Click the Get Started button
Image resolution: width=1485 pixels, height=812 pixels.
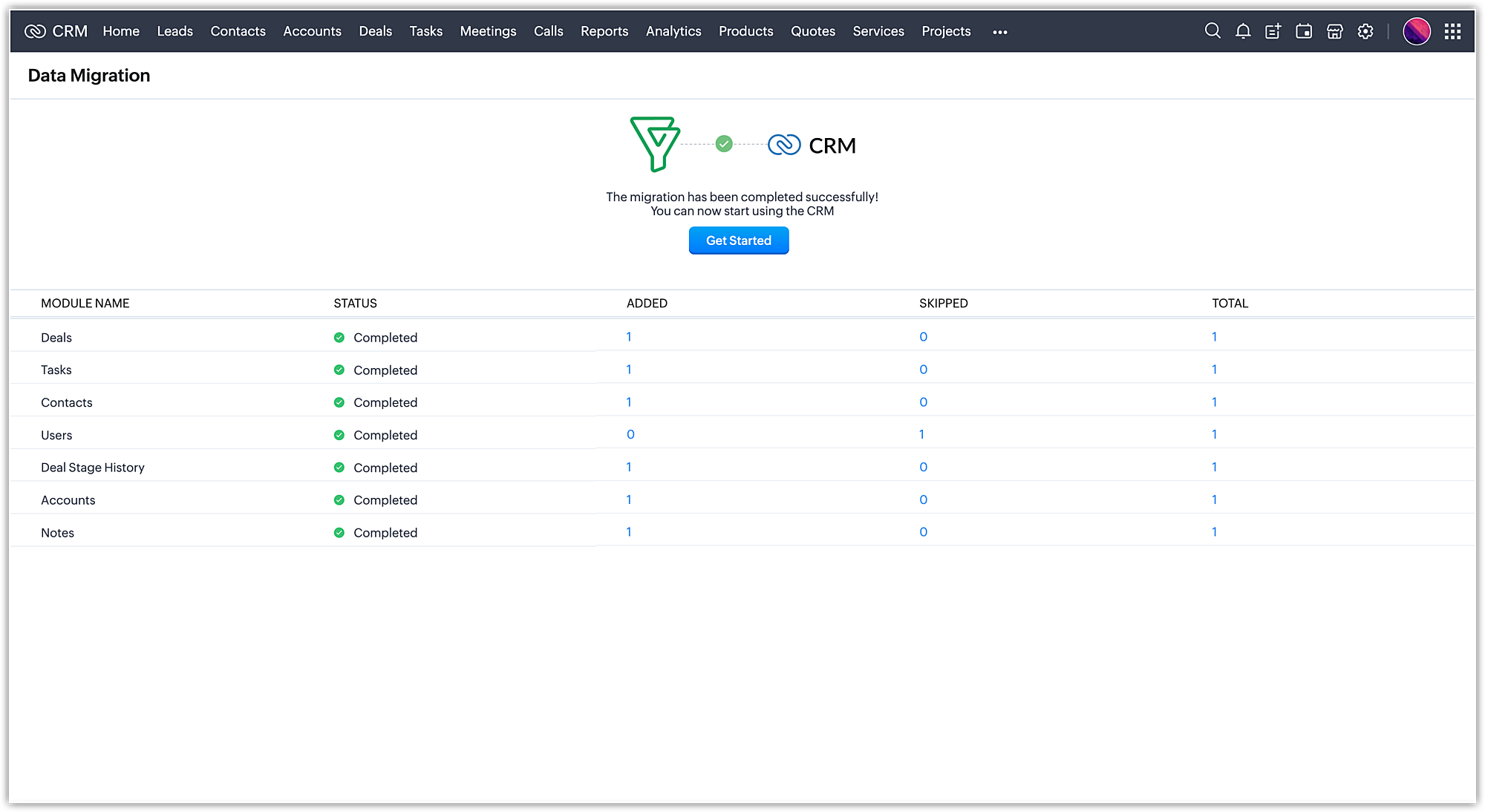[x=738, y=240]
